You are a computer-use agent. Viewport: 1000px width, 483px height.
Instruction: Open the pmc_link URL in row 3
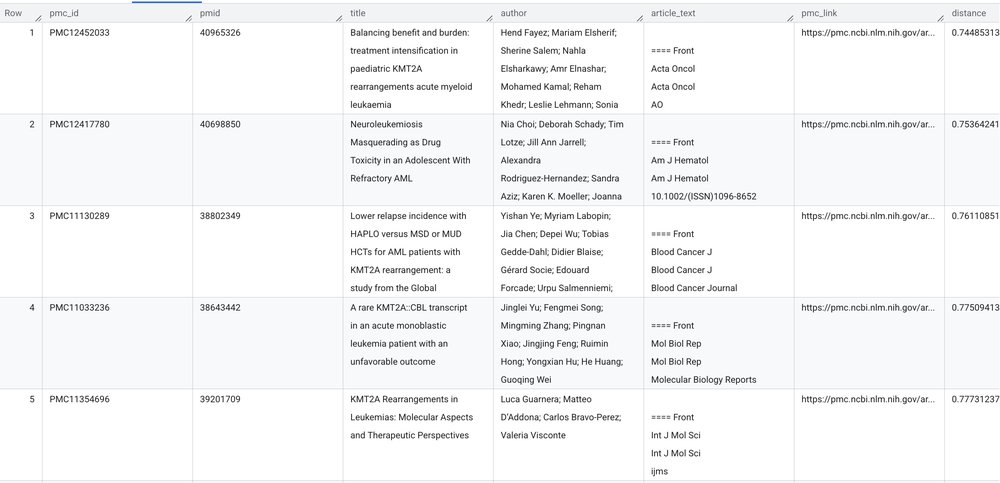pyautogui.click(x=866, y=215)
